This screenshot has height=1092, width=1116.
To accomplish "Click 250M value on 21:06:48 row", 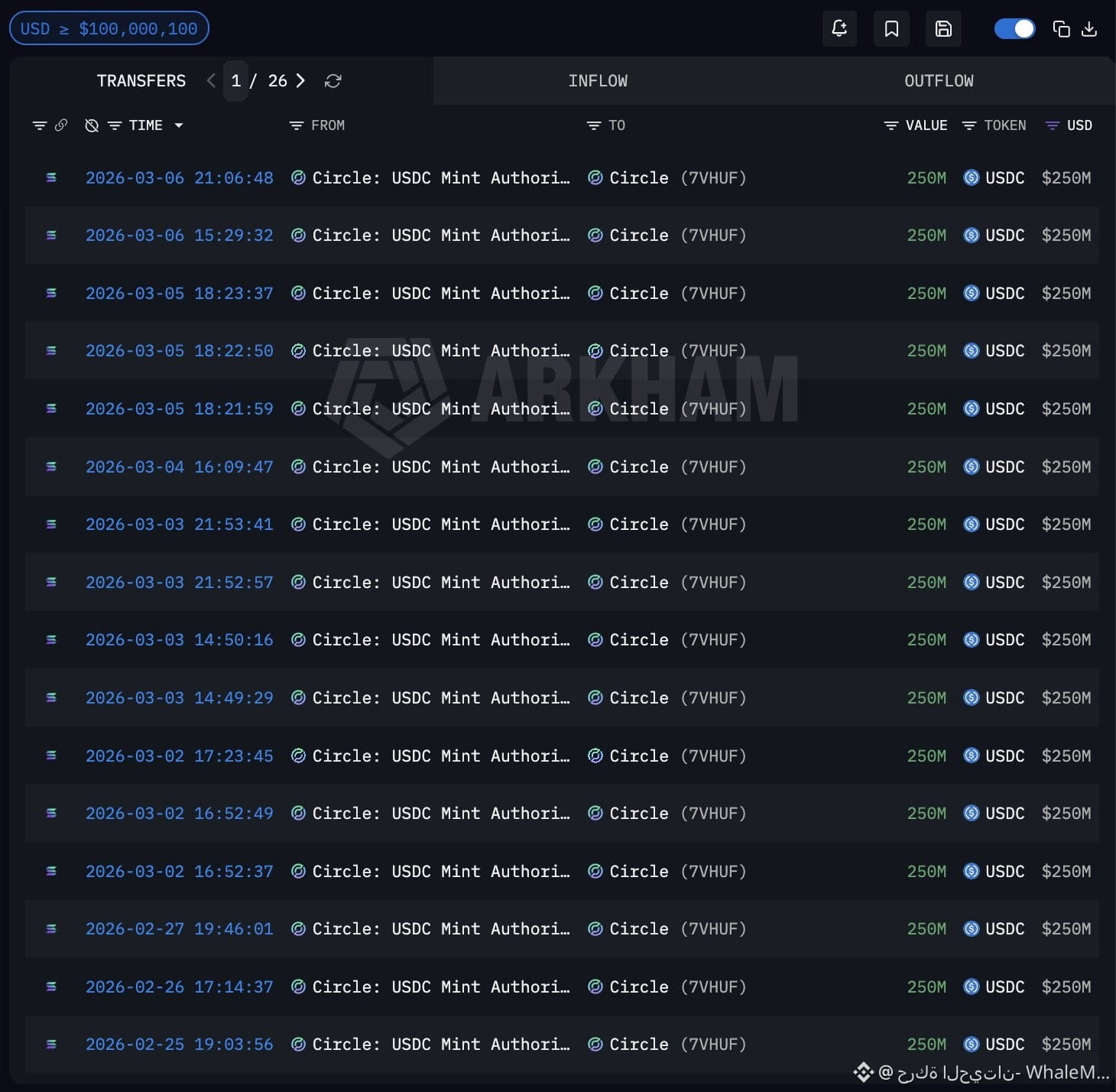I will (x=926, y=177).
